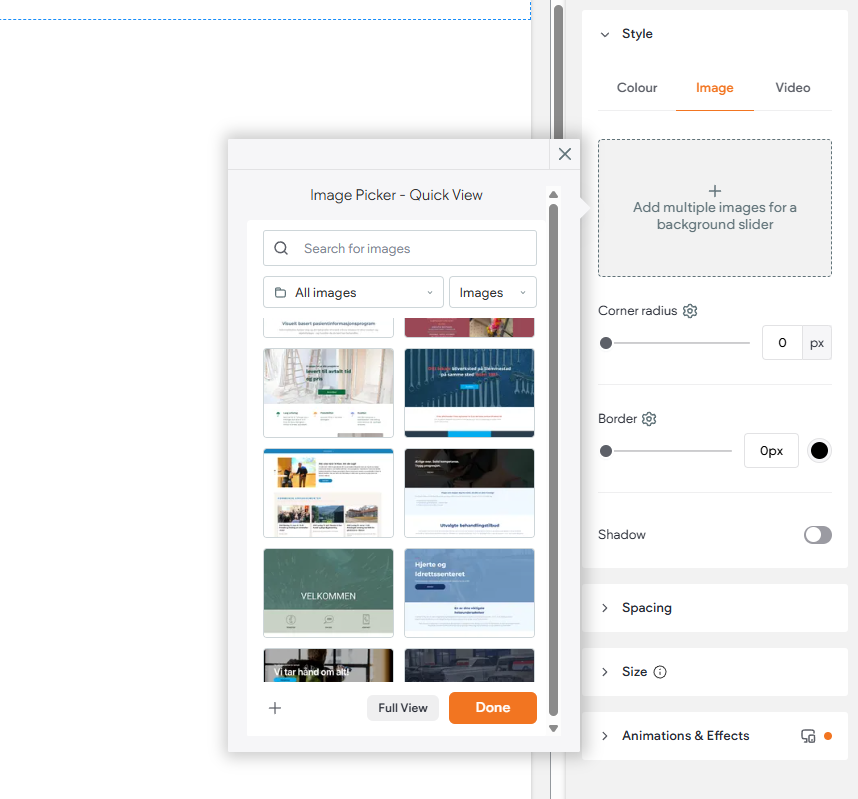
Task: Click the Search for images field
Action: [x=400, y=248]
